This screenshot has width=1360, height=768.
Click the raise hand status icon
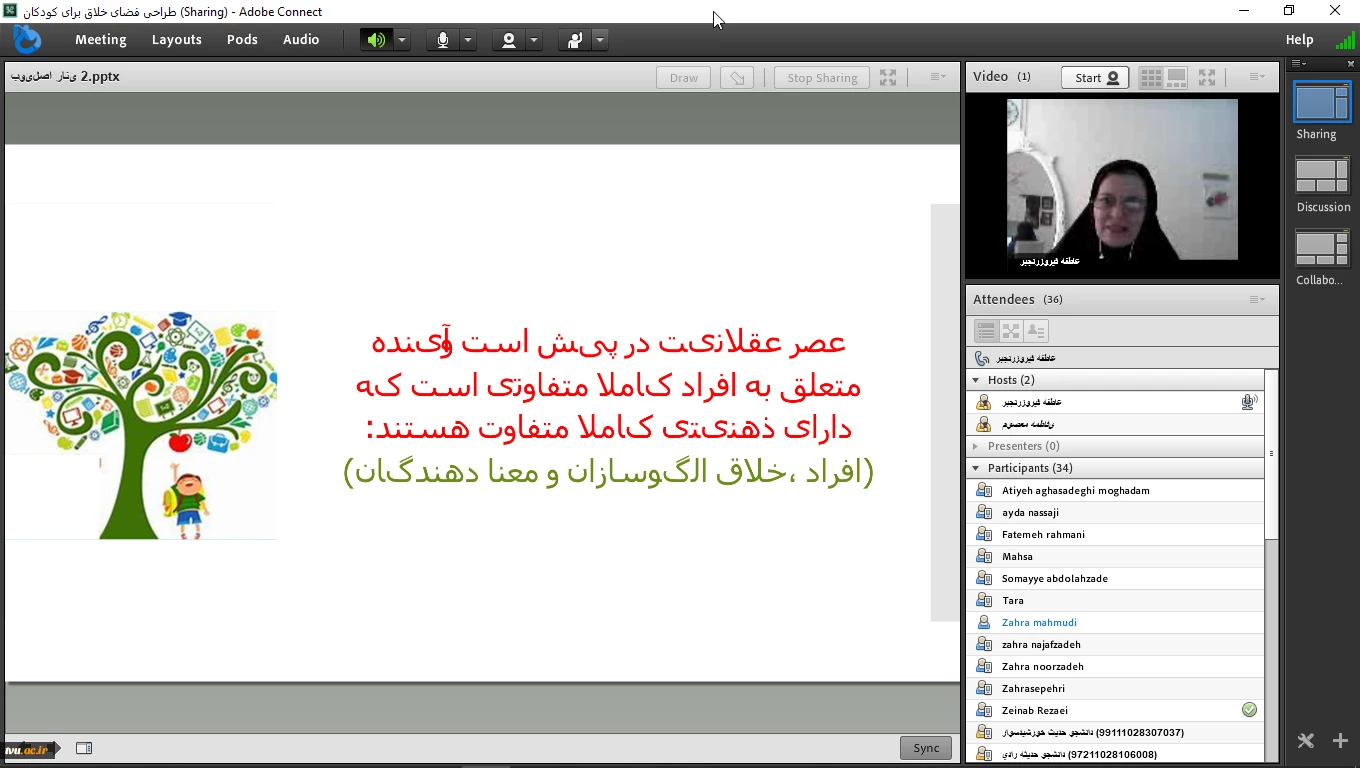click(575, 40)
